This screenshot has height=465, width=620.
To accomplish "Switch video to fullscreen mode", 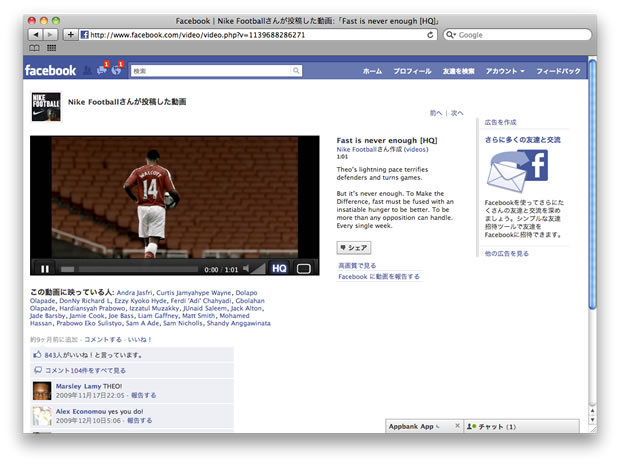I will point(304,269).
